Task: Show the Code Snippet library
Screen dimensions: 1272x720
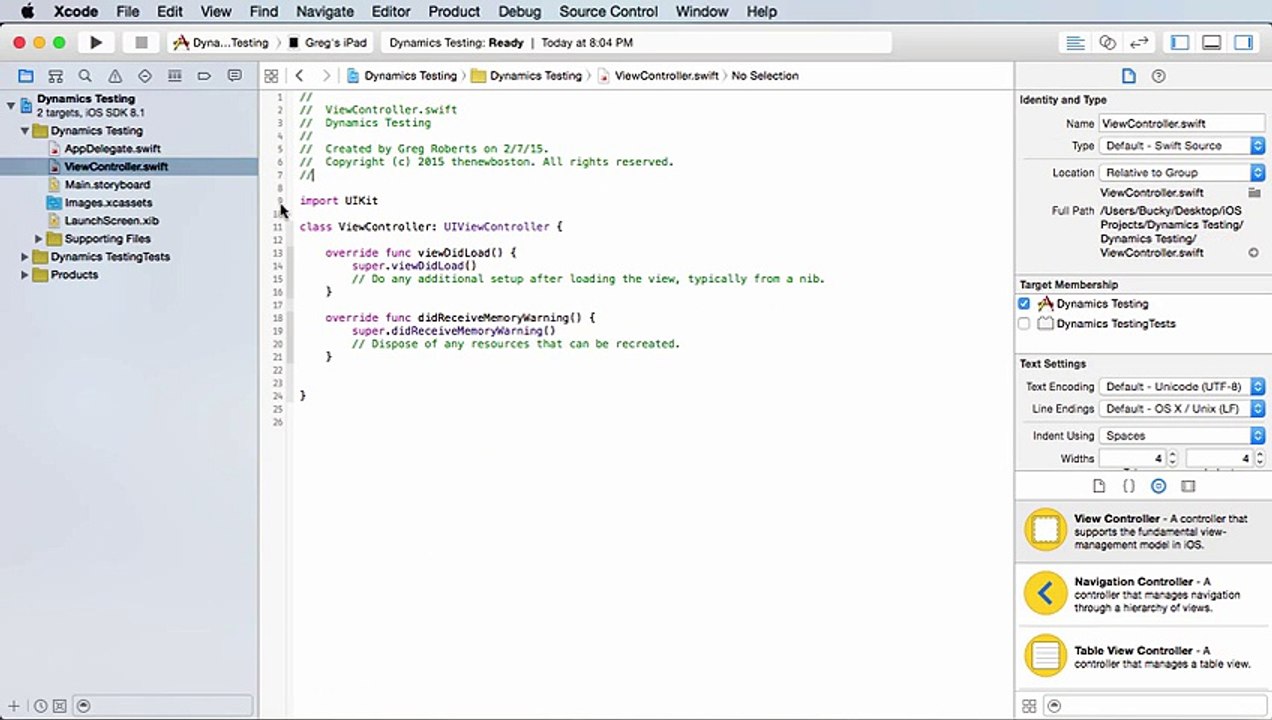Action: point(1128,486)
